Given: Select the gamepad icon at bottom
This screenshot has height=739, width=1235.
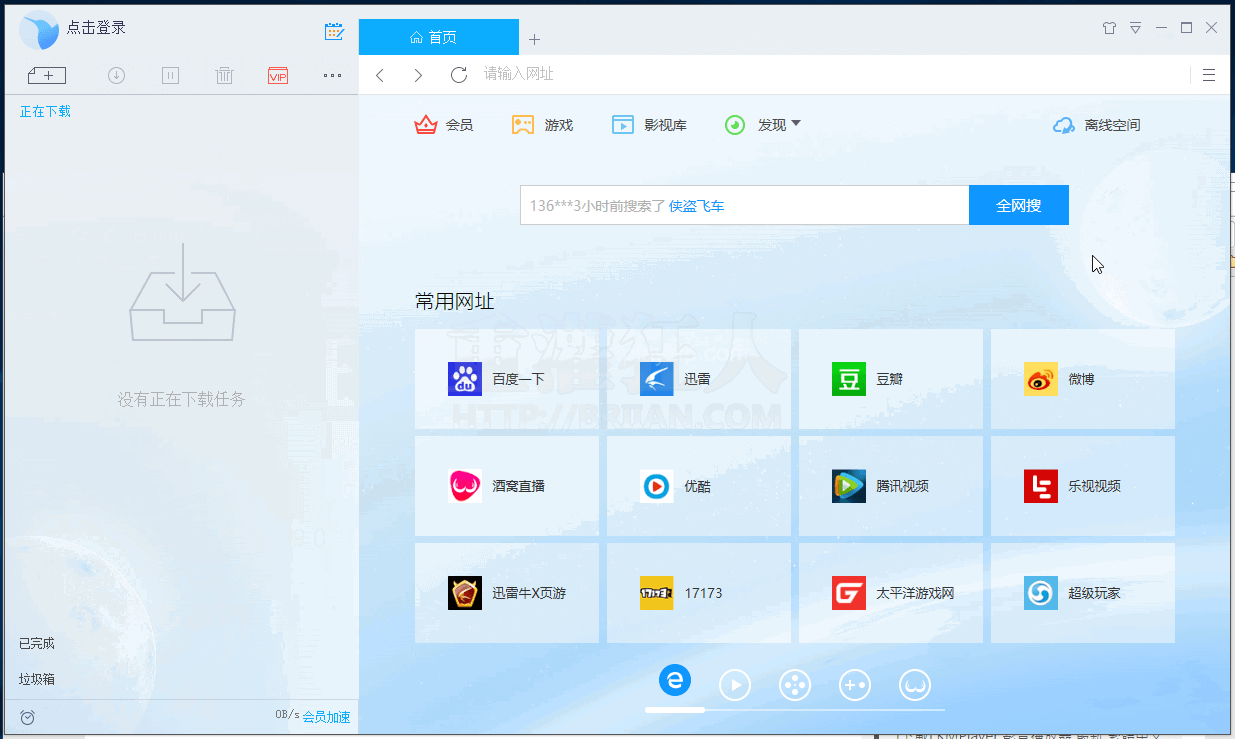Looking at the screenshot, I should [855, 685].
